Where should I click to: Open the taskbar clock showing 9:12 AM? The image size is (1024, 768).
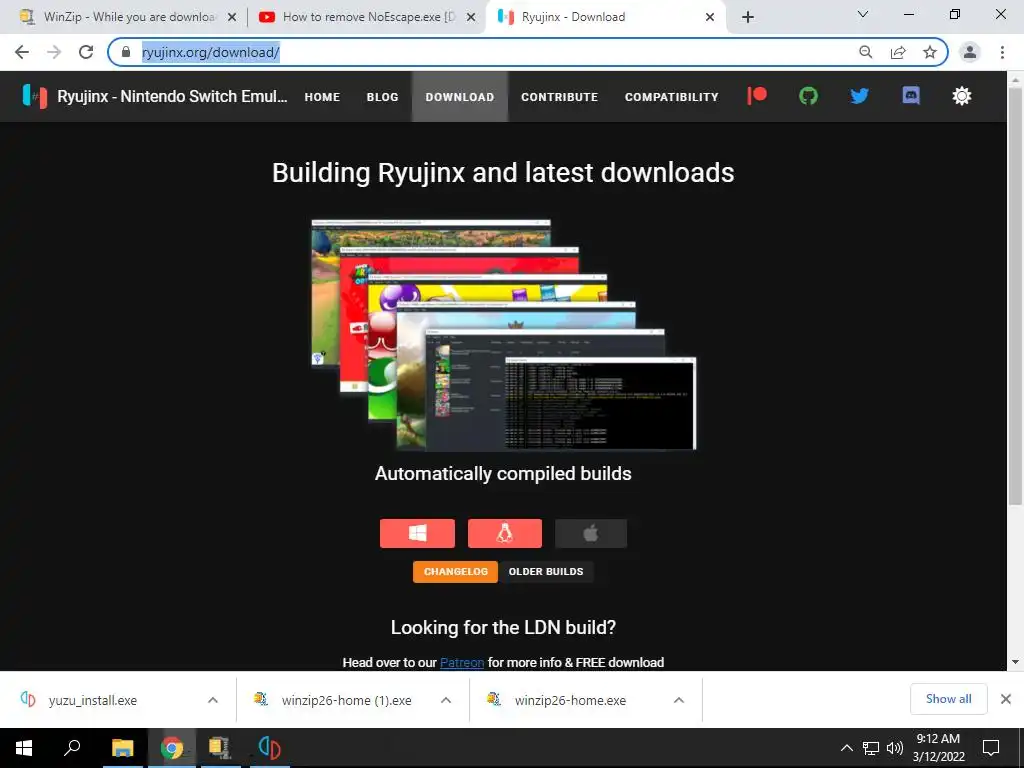point(938,748)
